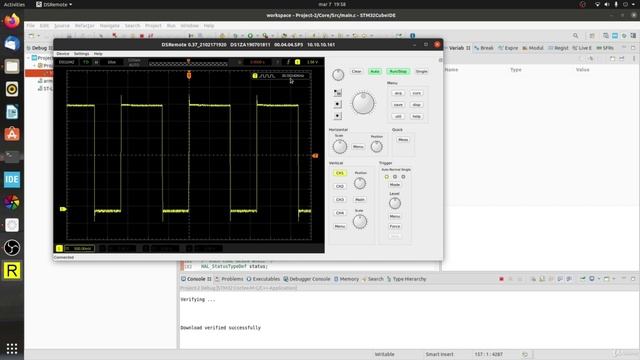Click the small knob left of Clear
Viewport: 640px width, 360px height.
tap(338, 75)
